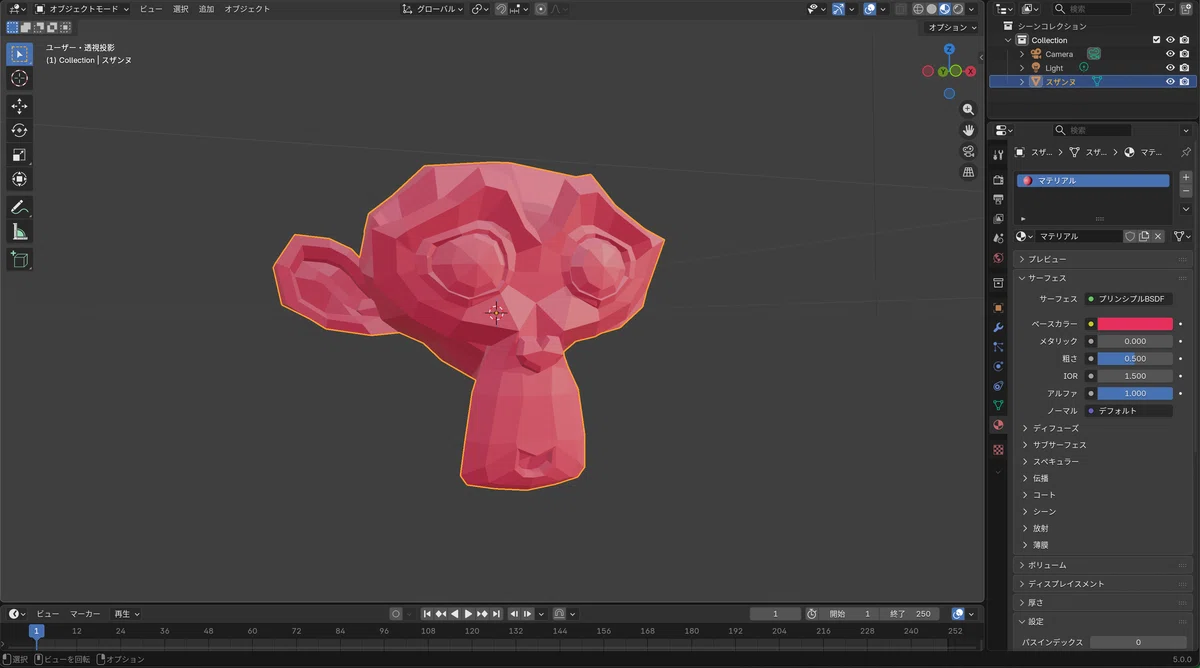Image resolution: width=1200 pixels, height=668 pixels.
Task: Open the Output properties tab
Action: pos(998,199)
